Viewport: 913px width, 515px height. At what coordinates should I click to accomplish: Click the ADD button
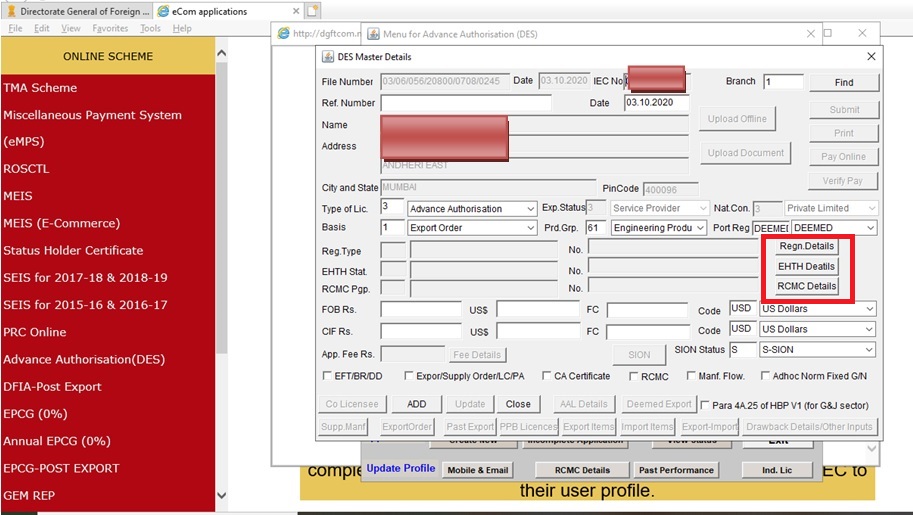(416, 404)
